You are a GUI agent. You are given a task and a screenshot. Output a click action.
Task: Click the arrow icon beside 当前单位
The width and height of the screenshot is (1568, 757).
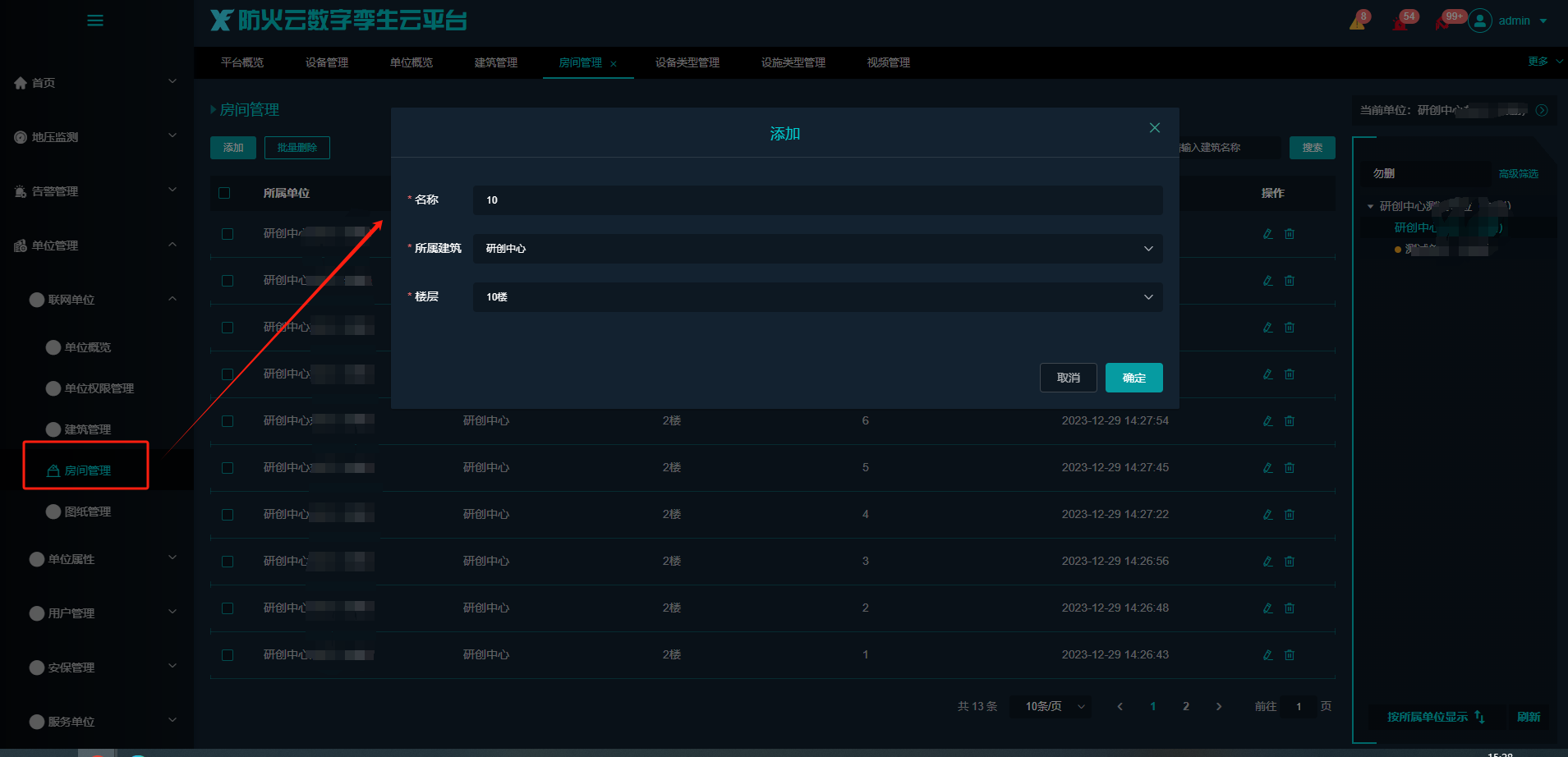pos(1542,110)
